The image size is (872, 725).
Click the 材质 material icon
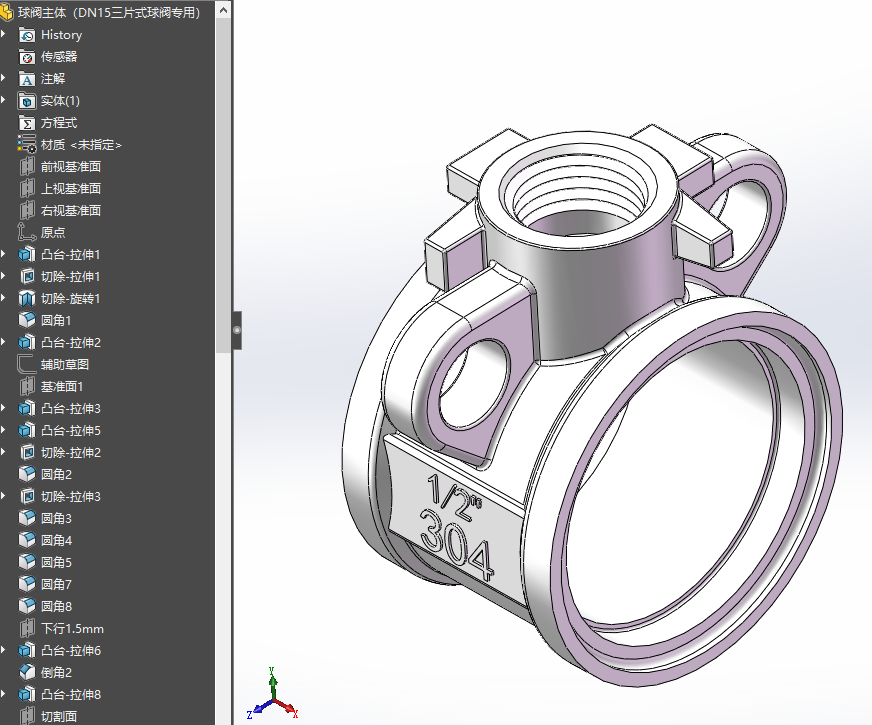click(x=27, y=145)
